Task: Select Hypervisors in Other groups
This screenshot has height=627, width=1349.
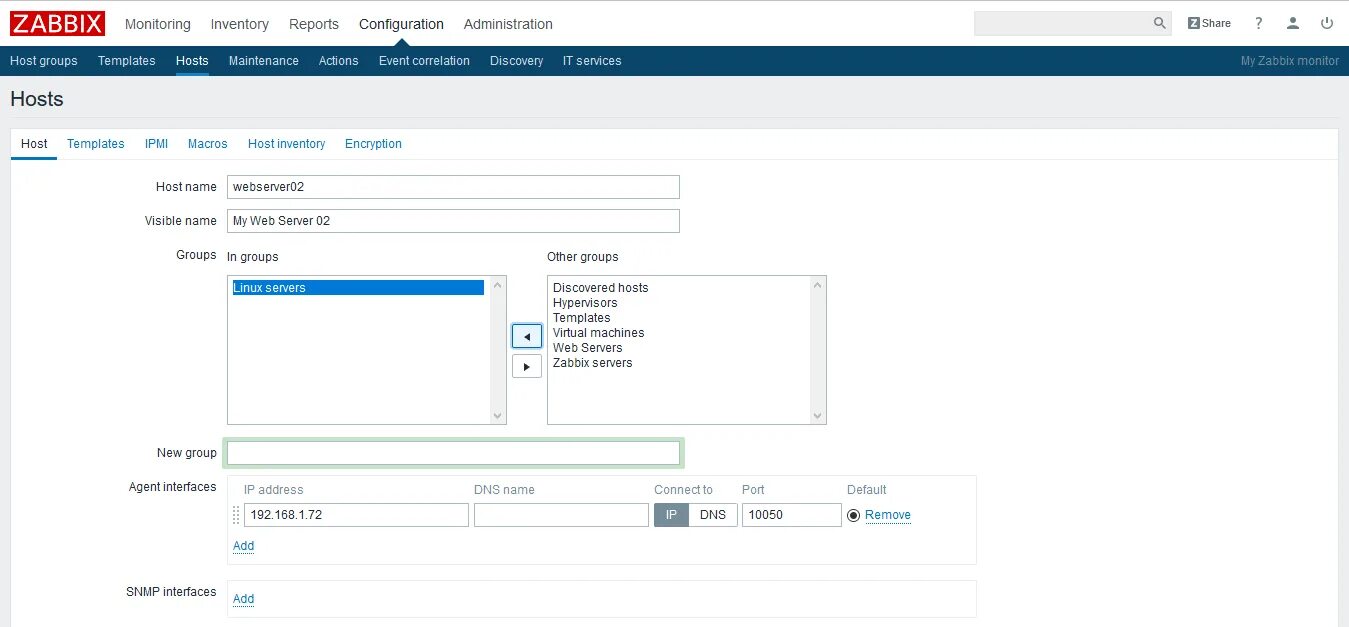Action: click(x=585, y=303)
